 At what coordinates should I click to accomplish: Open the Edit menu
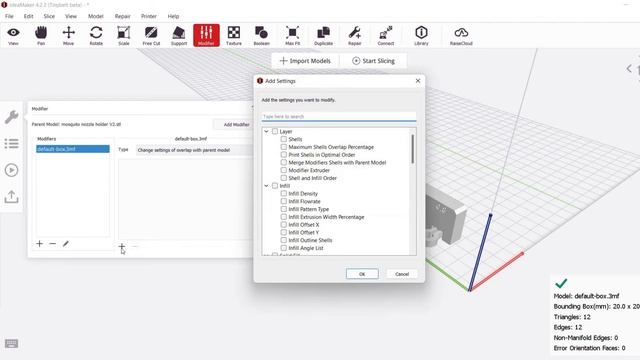click(29, 16)
